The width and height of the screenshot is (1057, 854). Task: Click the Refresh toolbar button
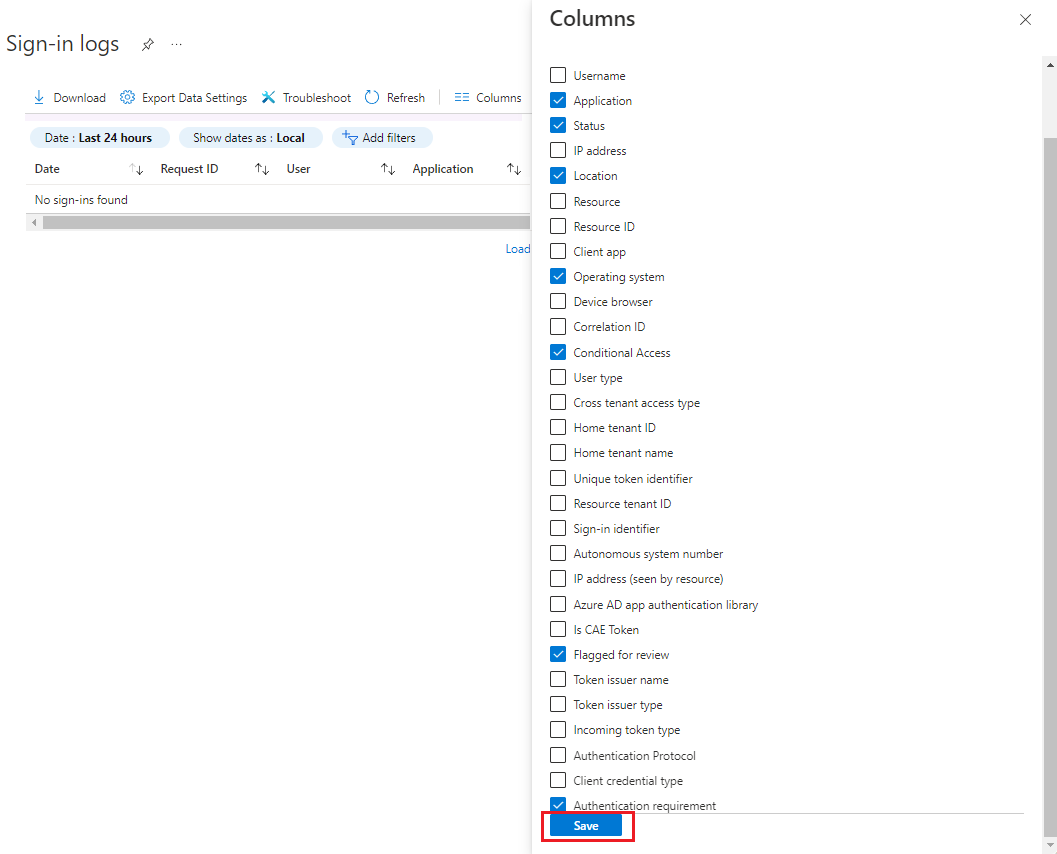(395, 98)
